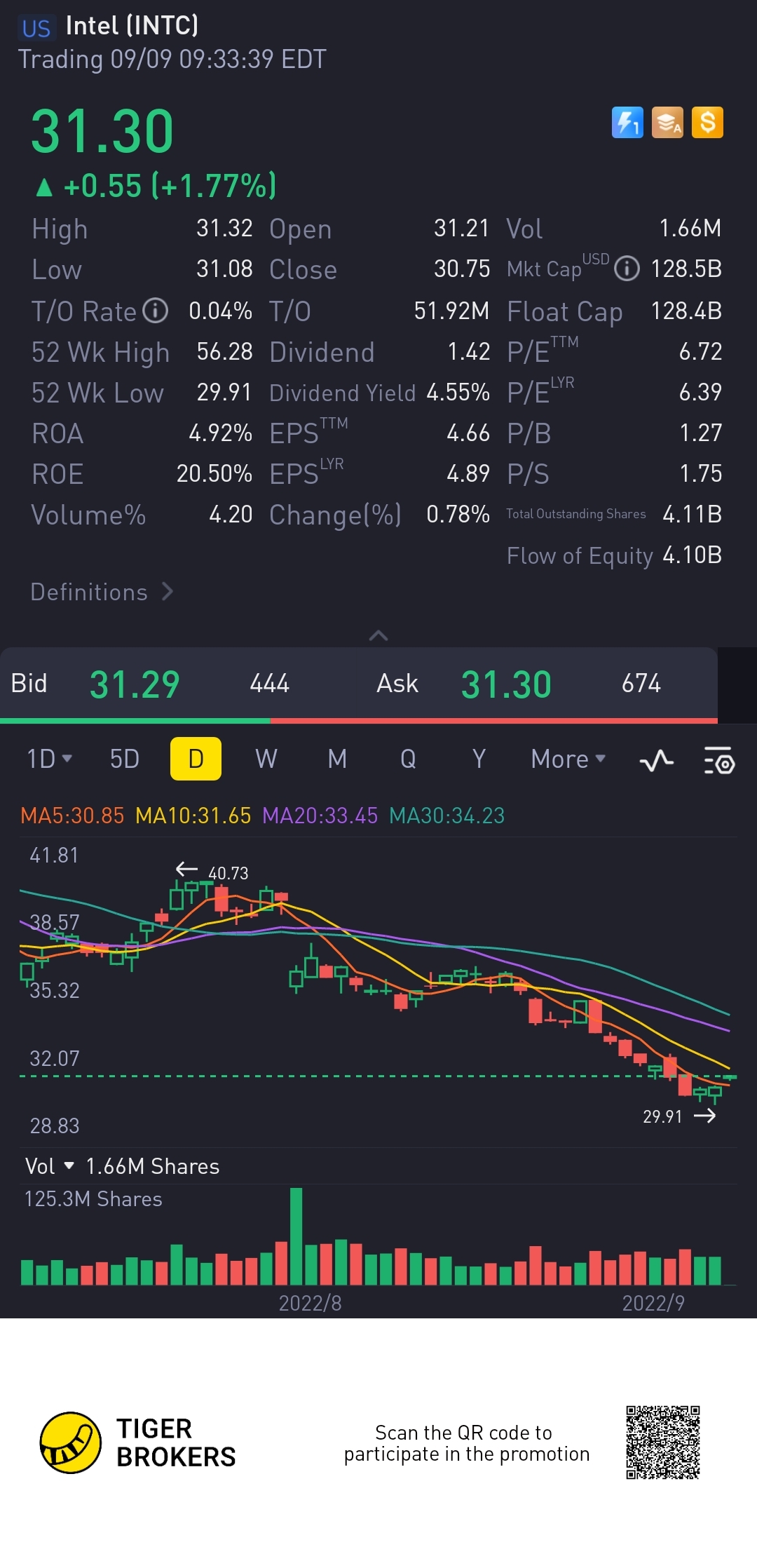Collapse the quote details with up chevron
The width and height of the screenshot is (757, 1568).
click(378, 635)
